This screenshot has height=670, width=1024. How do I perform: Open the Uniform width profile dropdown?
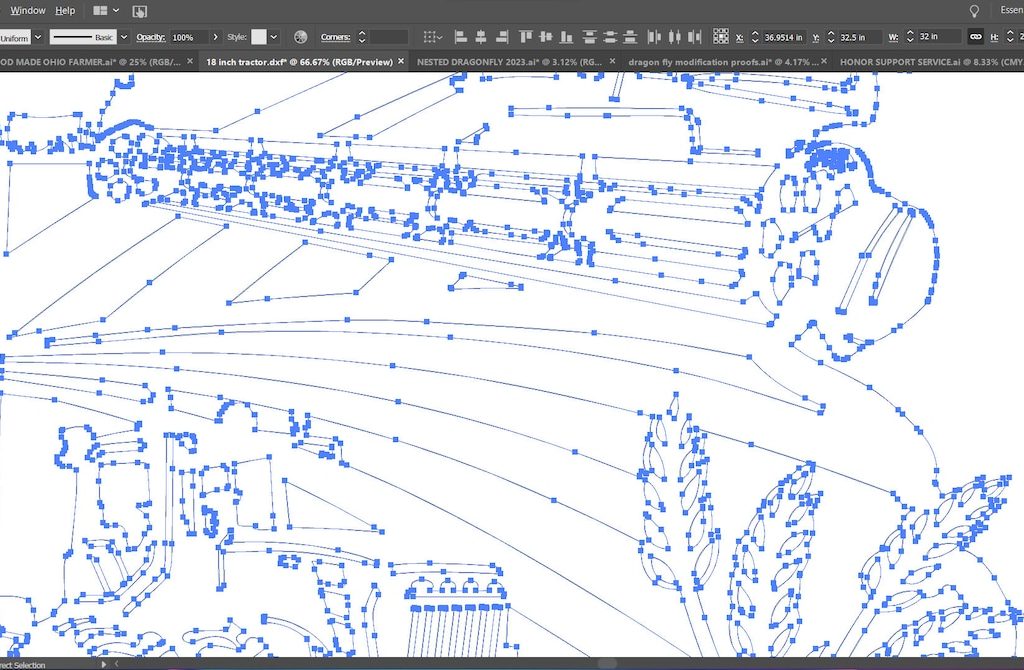(x=38, y=37)
